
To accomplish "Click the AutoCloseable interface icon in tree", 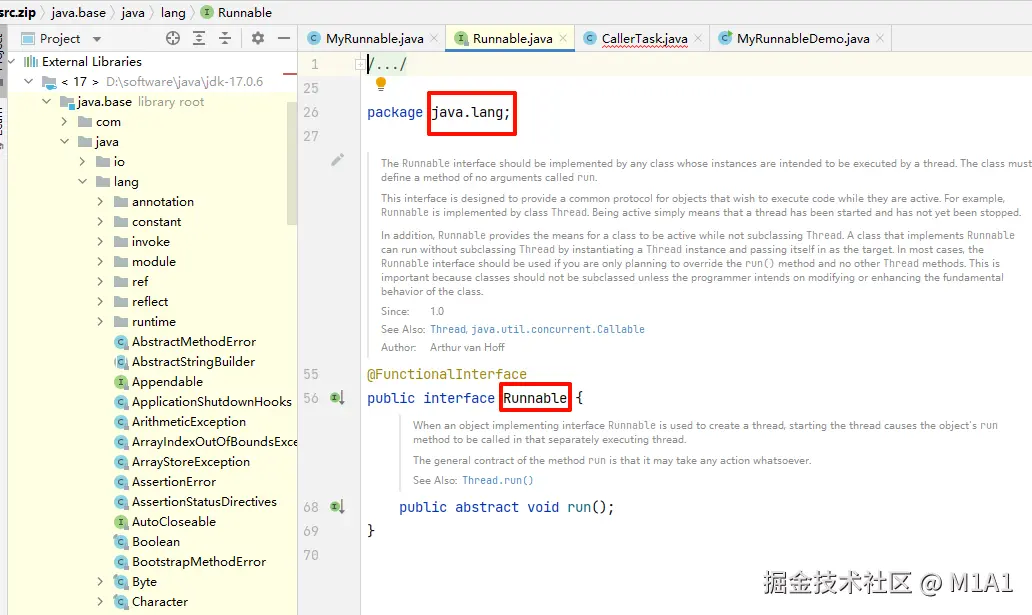I will click(120, 522).
